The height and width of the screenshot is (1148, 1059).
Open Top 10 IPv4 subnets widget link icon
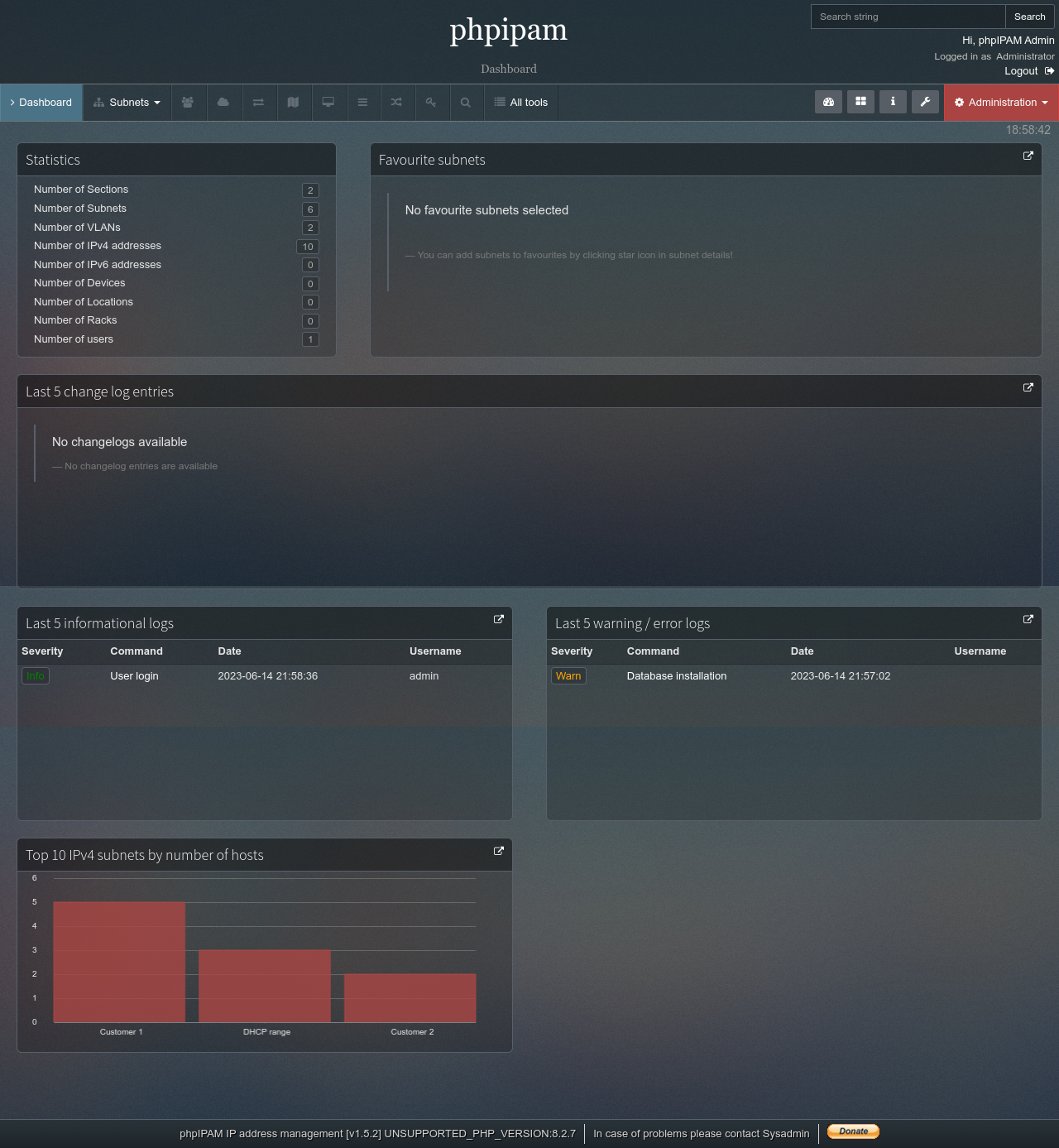[499, 851]
